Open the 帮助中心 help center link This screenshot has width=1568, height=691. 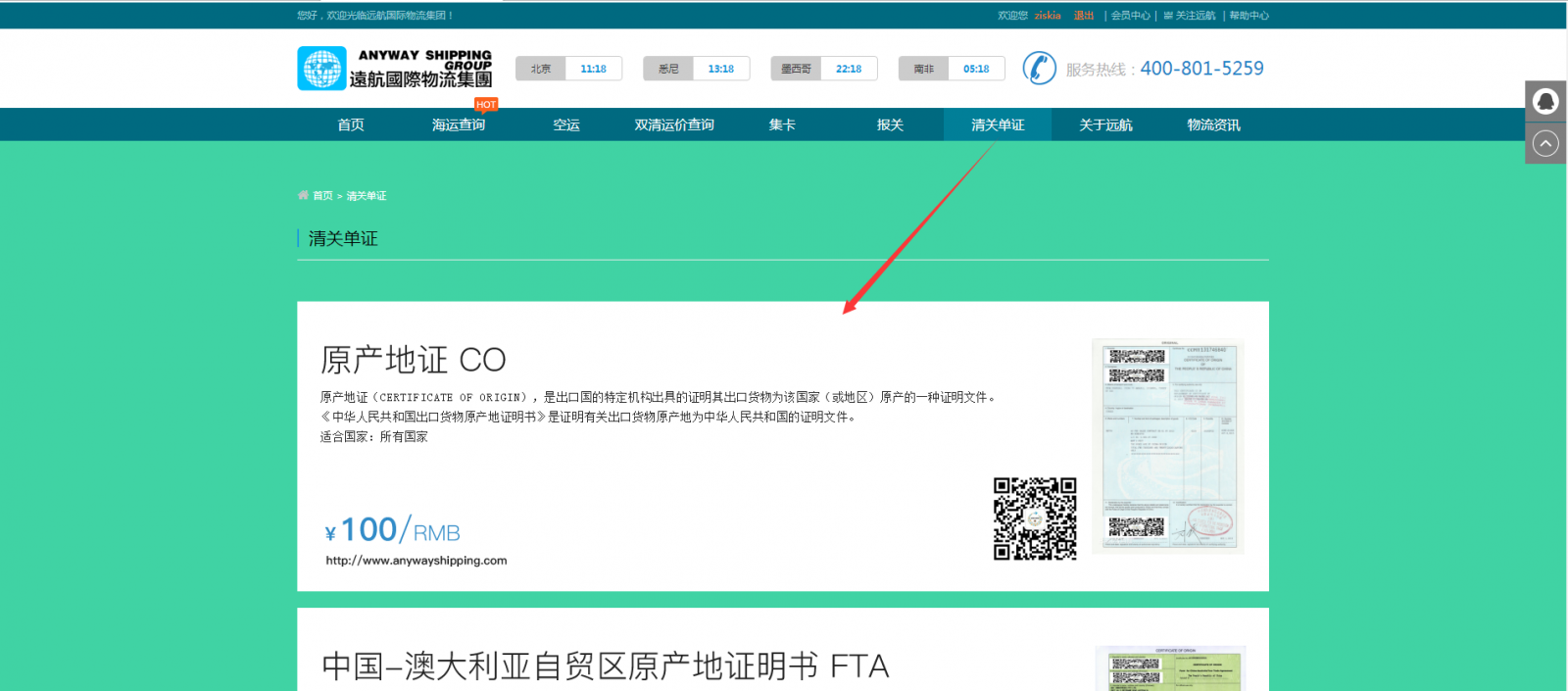1249,16
